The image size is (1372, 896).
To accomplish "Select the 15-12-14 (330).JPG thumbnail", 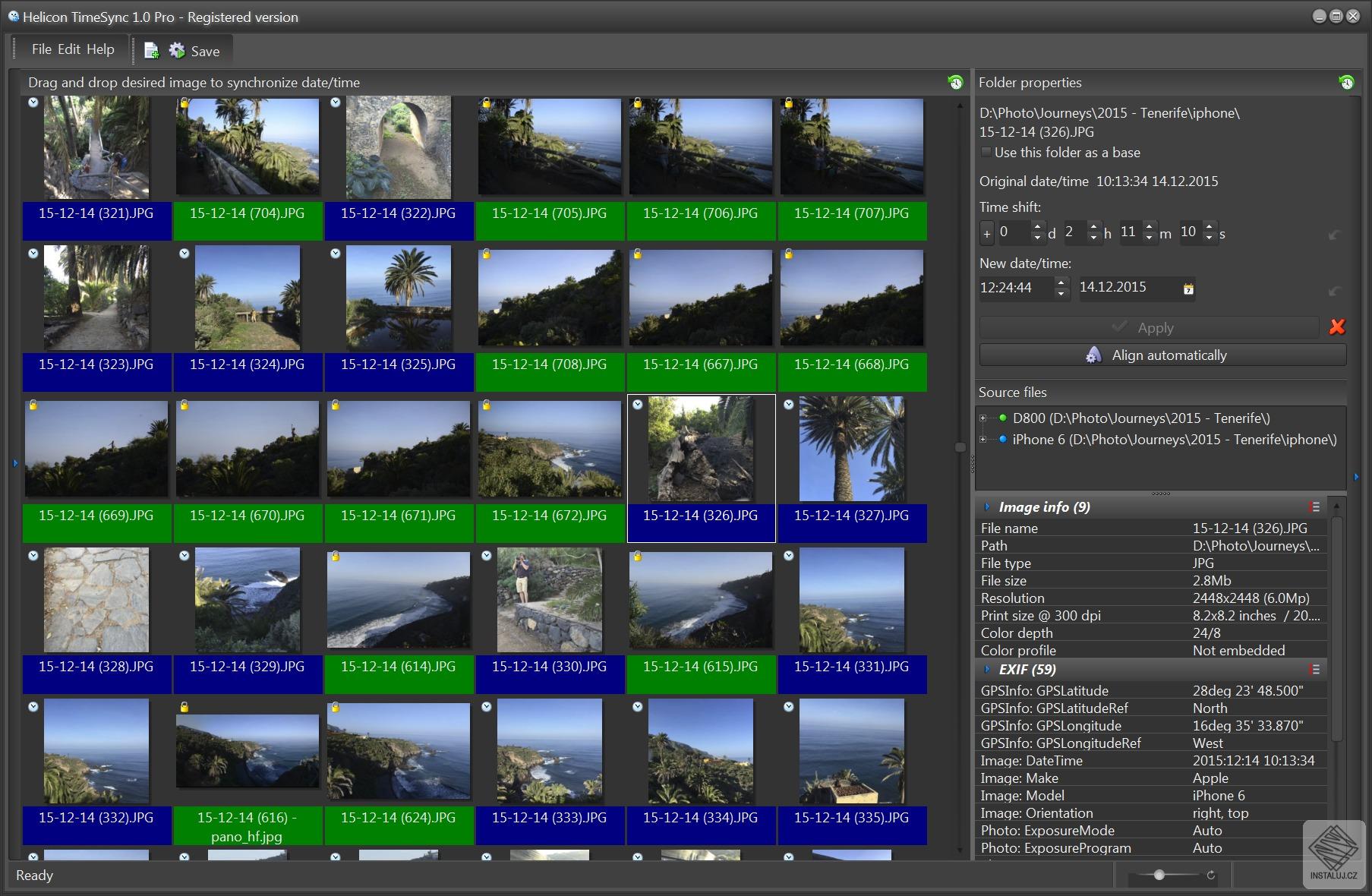I will [549, 601].
